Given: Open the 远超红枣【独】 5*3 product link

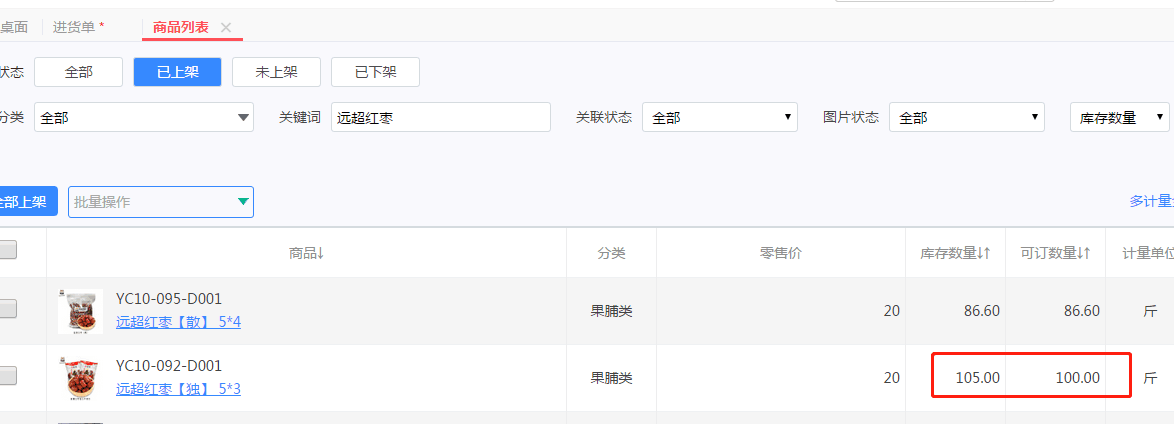Looking at the screenshot, I should click(178, 389).
